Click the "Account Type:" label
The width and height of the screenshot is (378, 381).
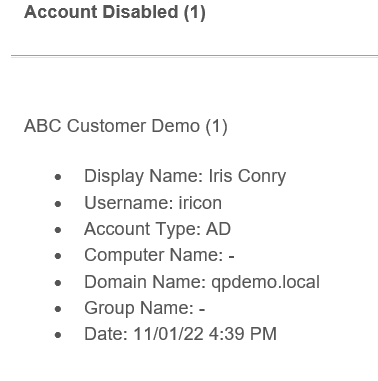142,229
